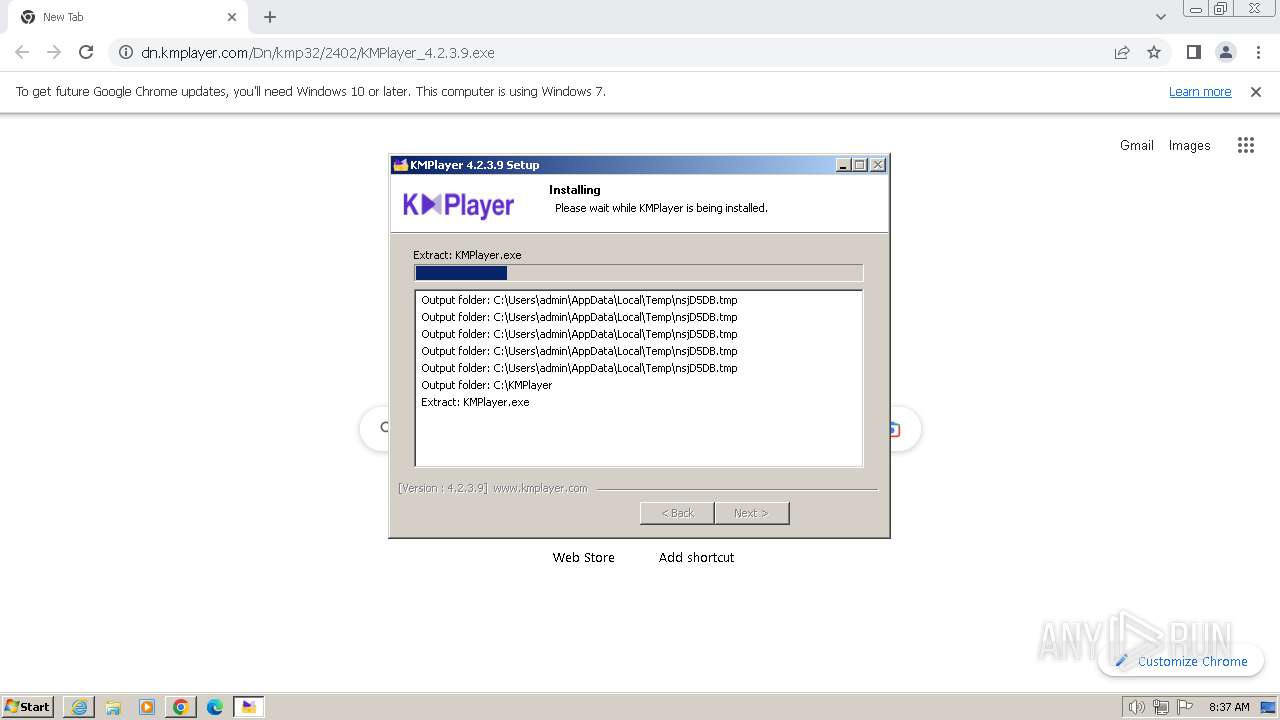Open Google apps grid
The height and width of the screenshot is (720, 1280).
coord(1245,145)
